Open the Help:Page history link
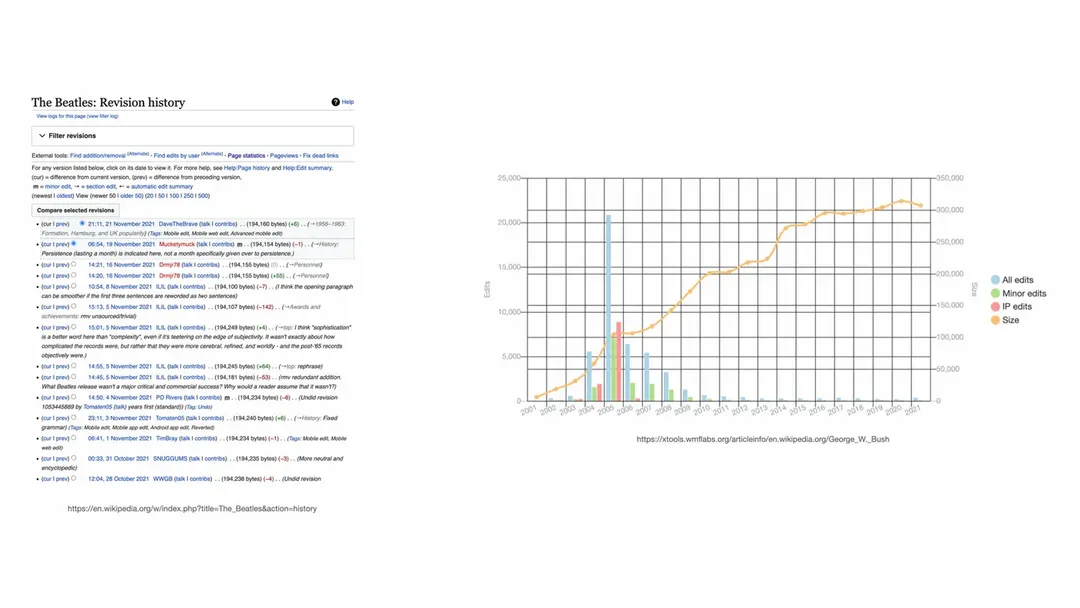The image size is (1080, 608). (x=247, y=168)
